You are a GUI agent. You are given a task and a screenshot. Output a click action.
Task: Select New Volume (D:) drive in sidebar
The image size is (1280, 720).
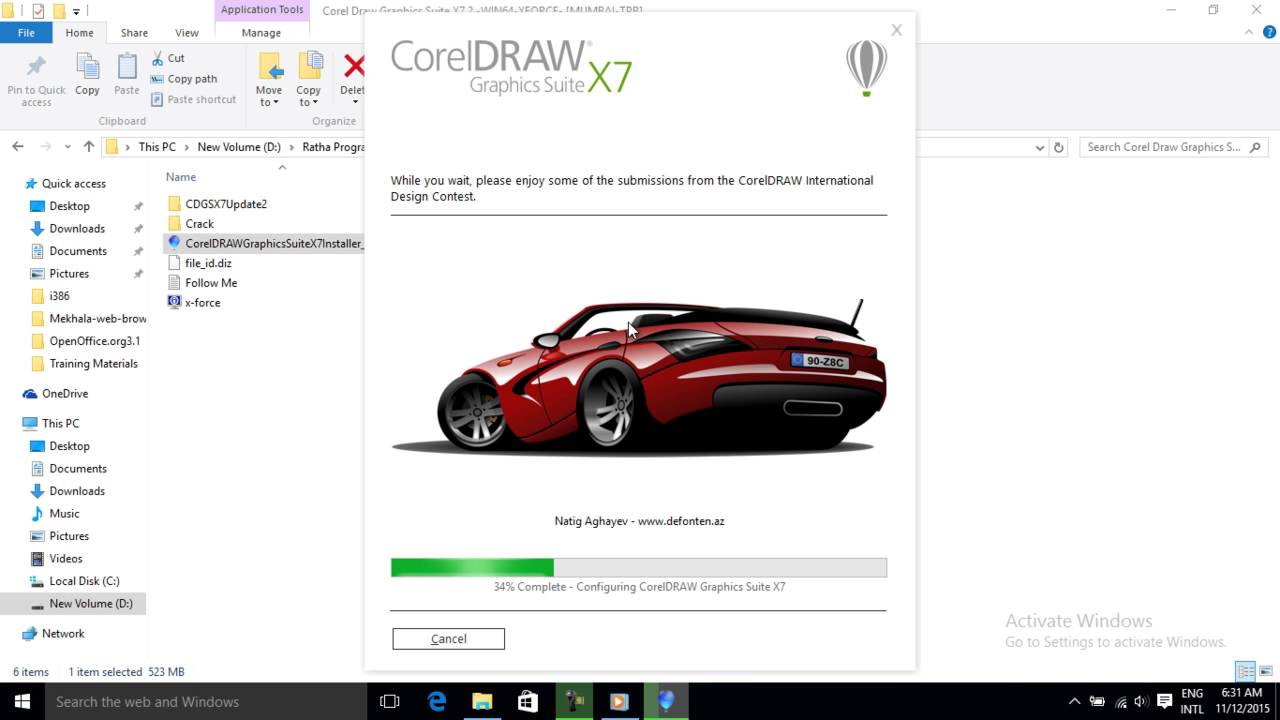point(90,604)
